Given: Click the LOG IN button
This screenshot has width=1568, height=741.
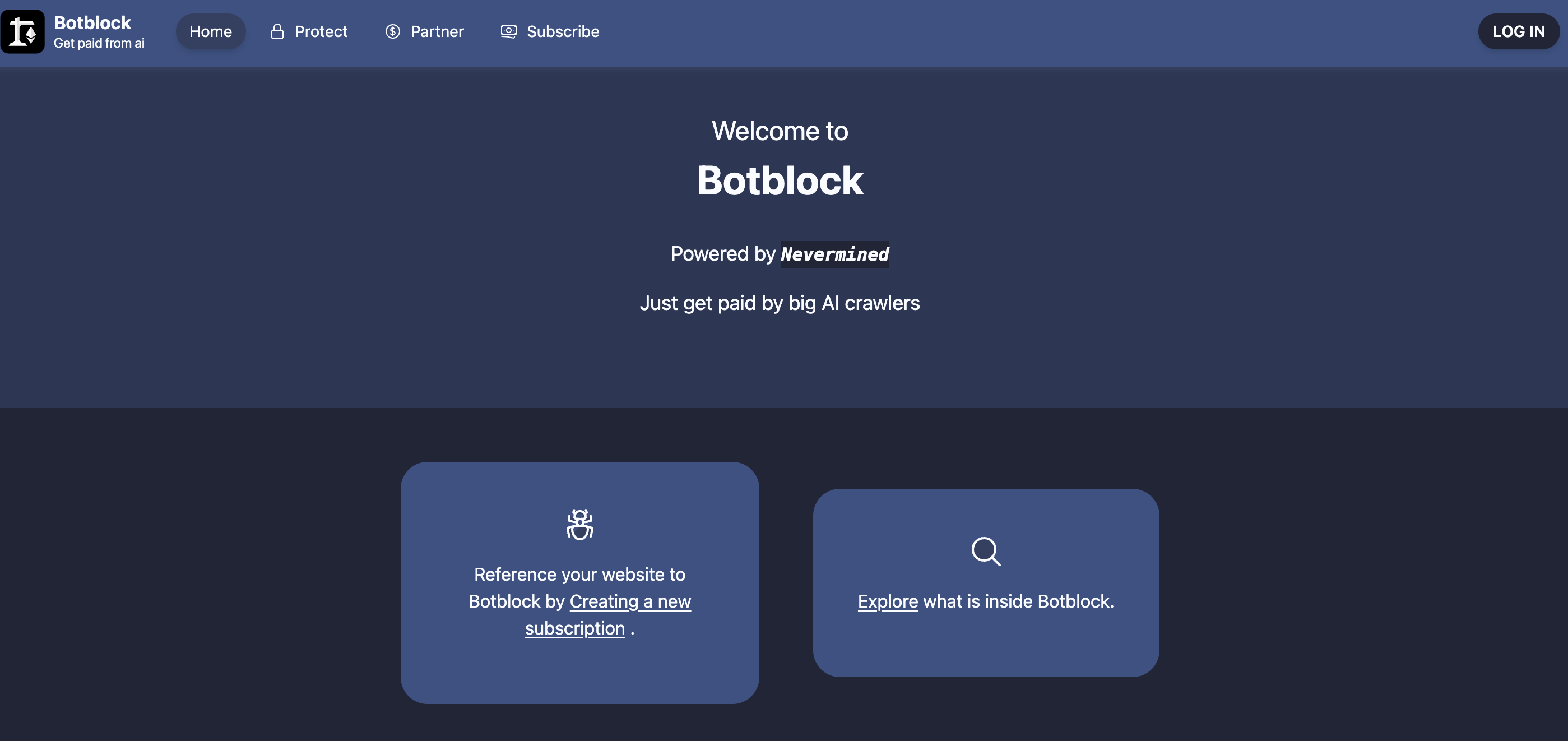Looking at the screenshot, I should (1519, 31).
